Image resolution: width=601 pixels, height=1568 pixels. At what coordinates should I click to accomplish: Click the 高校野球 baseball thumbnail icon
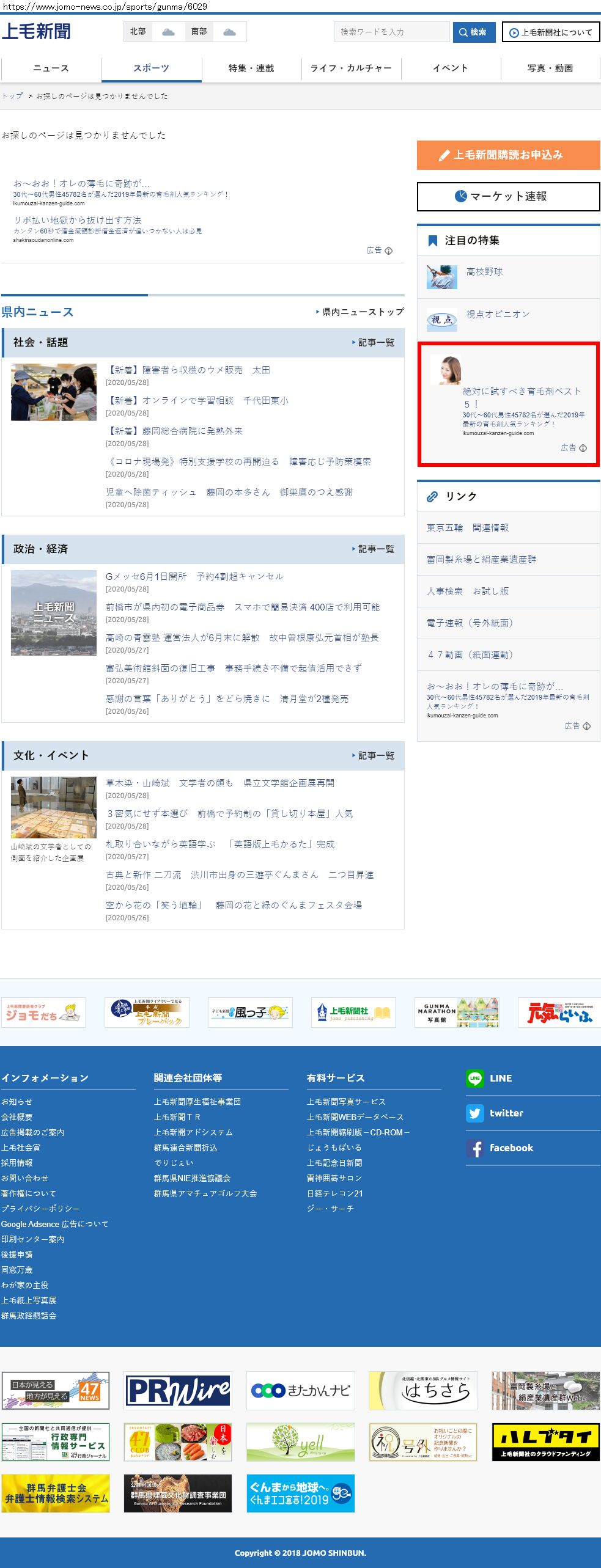[441, 277]
